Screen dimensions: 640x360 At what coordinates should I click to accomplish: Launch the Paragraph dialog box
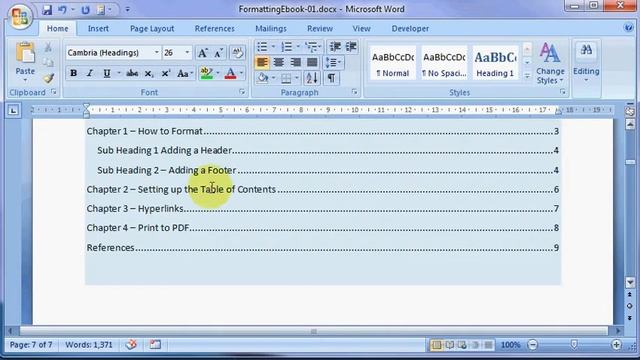pos(354,92)
